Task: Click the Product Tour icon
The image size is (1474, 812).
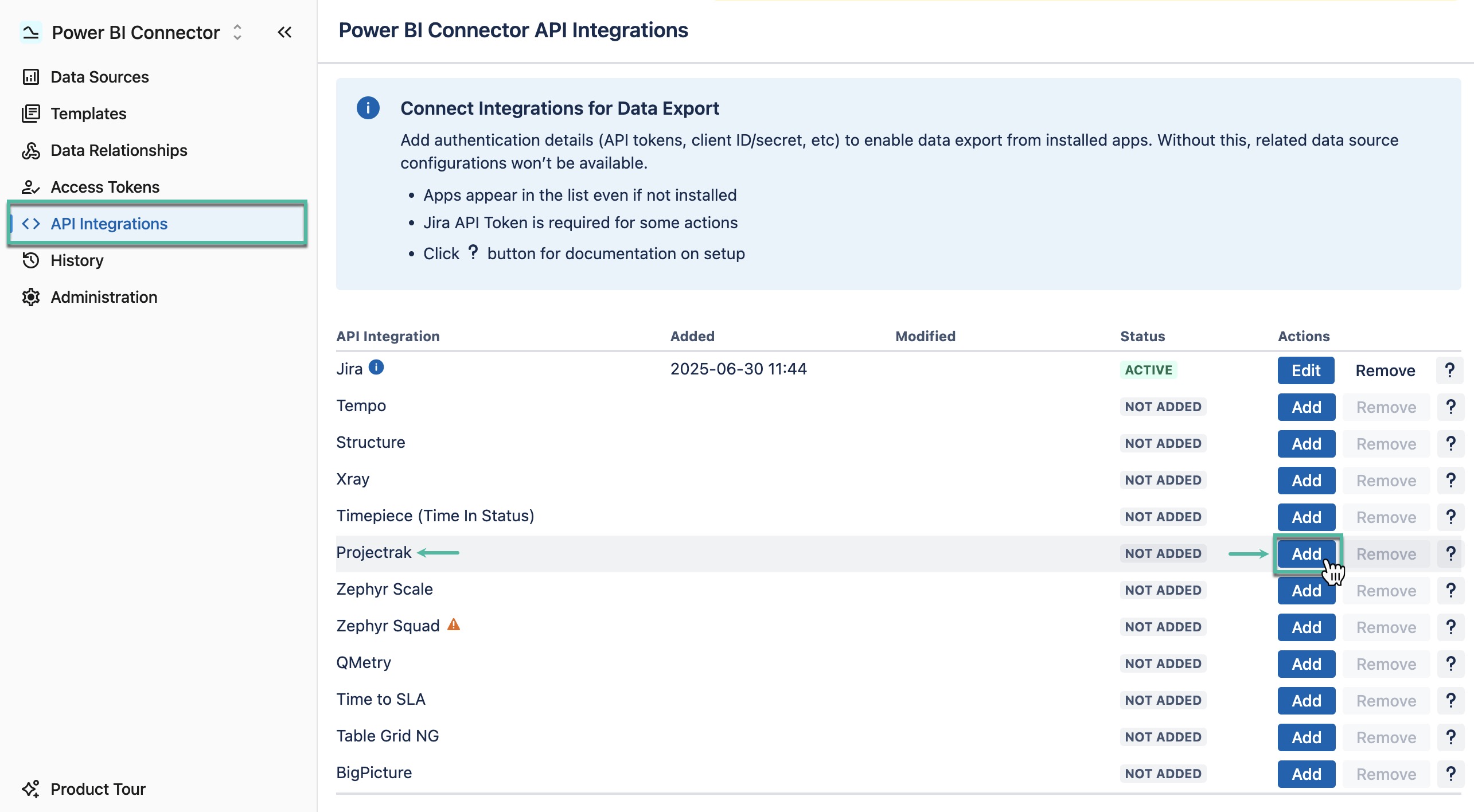Action: (x=32, y=788)
